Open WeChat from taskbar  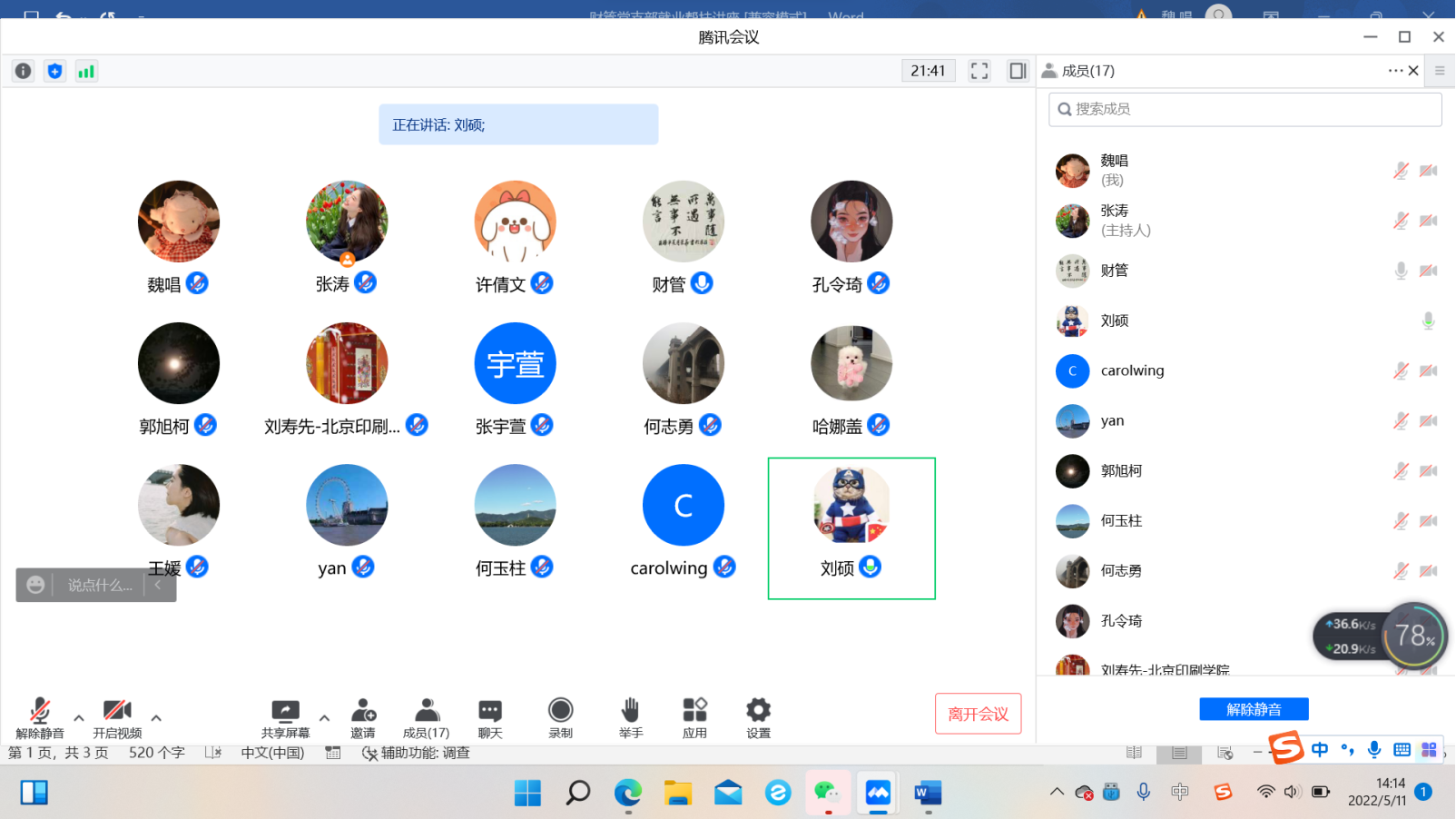pyautogui.click(x=827, y=793)
